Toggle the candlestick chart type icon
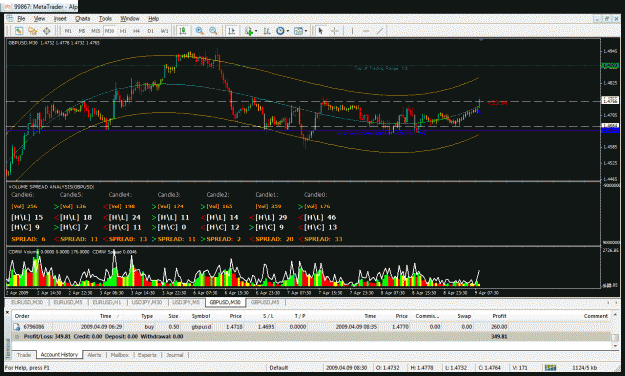The width and height of the screenshot is (625, 376). tap(183, 31)
